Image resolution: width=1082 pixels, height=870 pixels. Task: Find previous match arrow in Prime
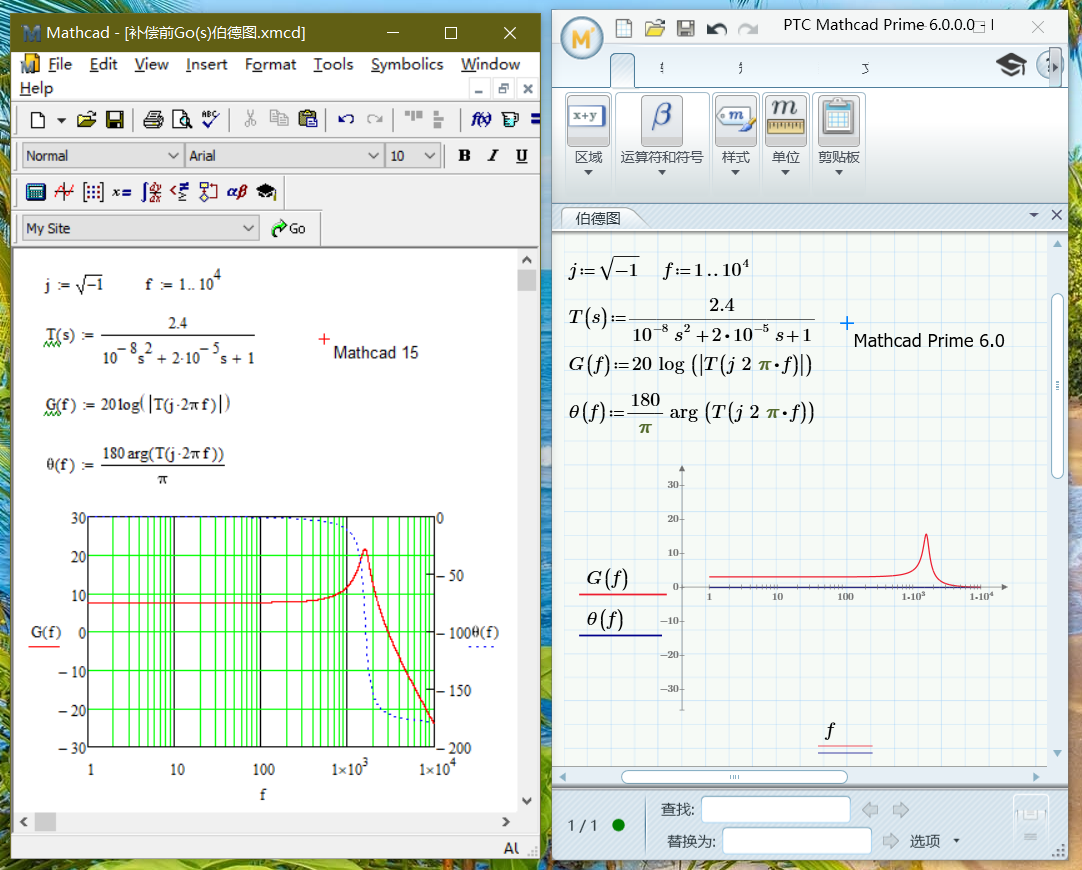point(870,810)
